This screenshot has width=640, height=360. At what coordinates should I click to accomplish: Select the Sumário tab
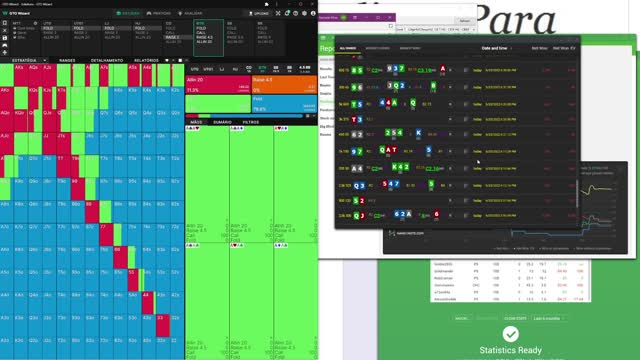pyautogui.click(x=222, y=122)
